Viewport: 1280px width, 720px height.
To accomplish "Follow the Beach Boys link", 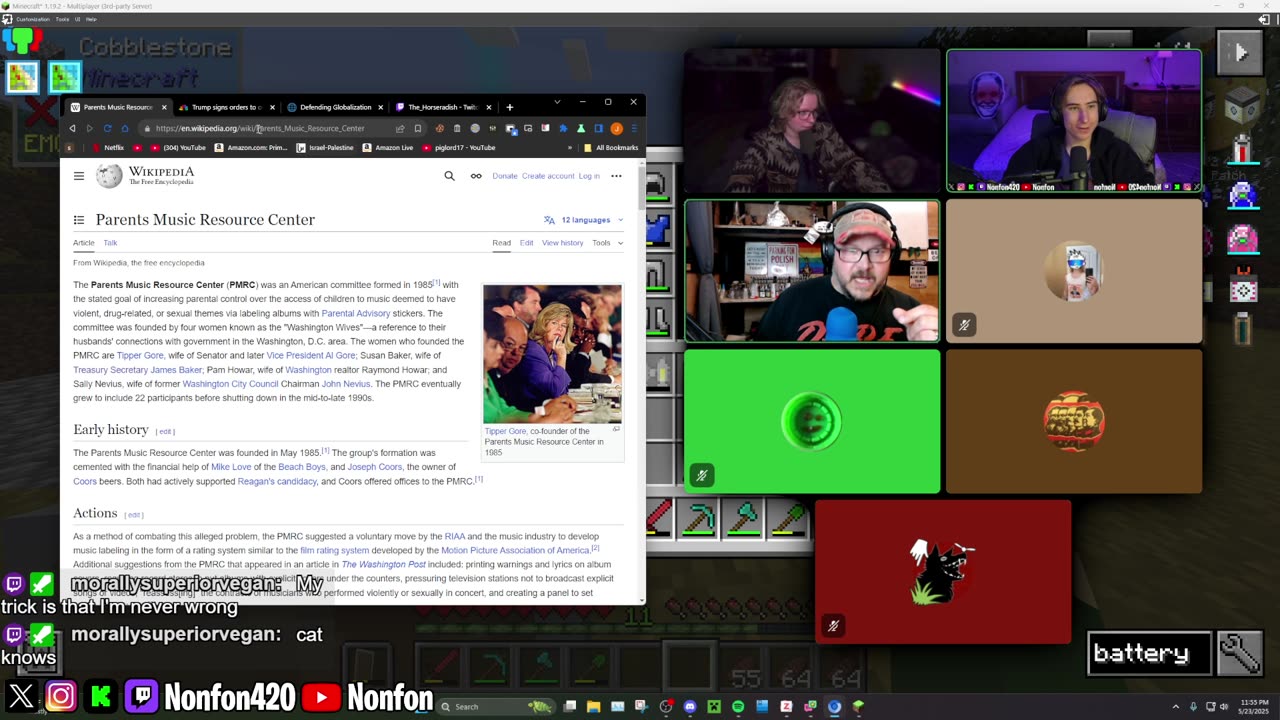I will click(302, 467).
